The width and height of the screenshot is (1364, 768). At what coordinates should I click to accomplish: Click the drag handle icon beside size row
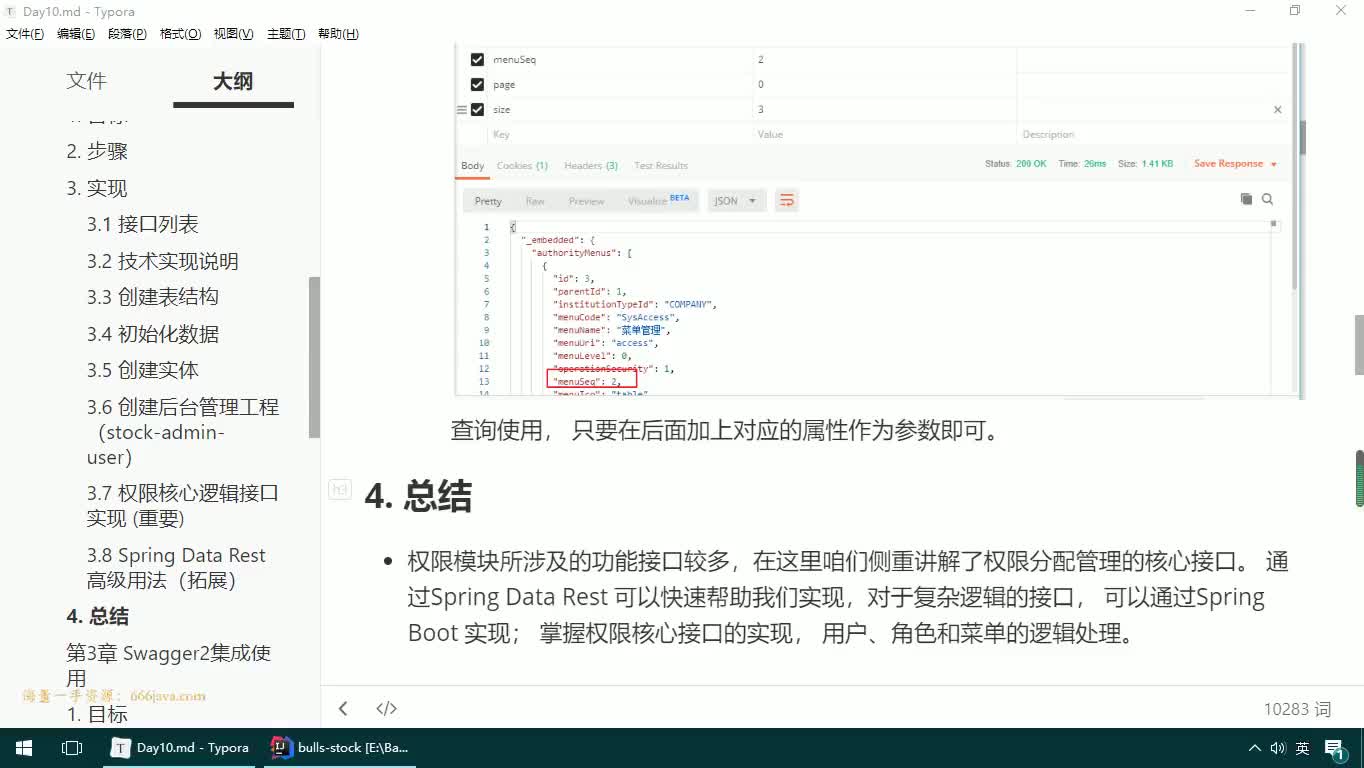(461, 110)
